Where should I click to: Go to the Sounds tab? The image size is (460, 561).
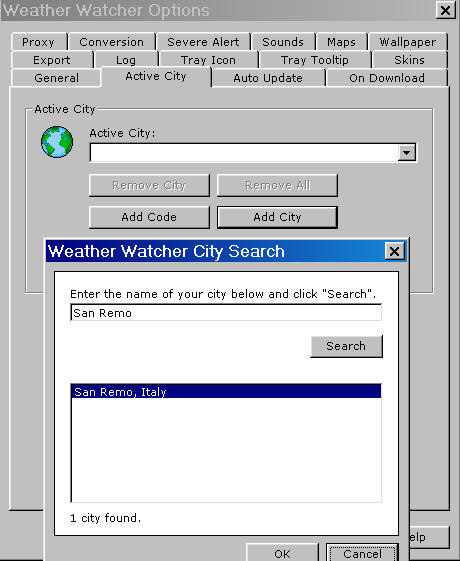point(283,42)
